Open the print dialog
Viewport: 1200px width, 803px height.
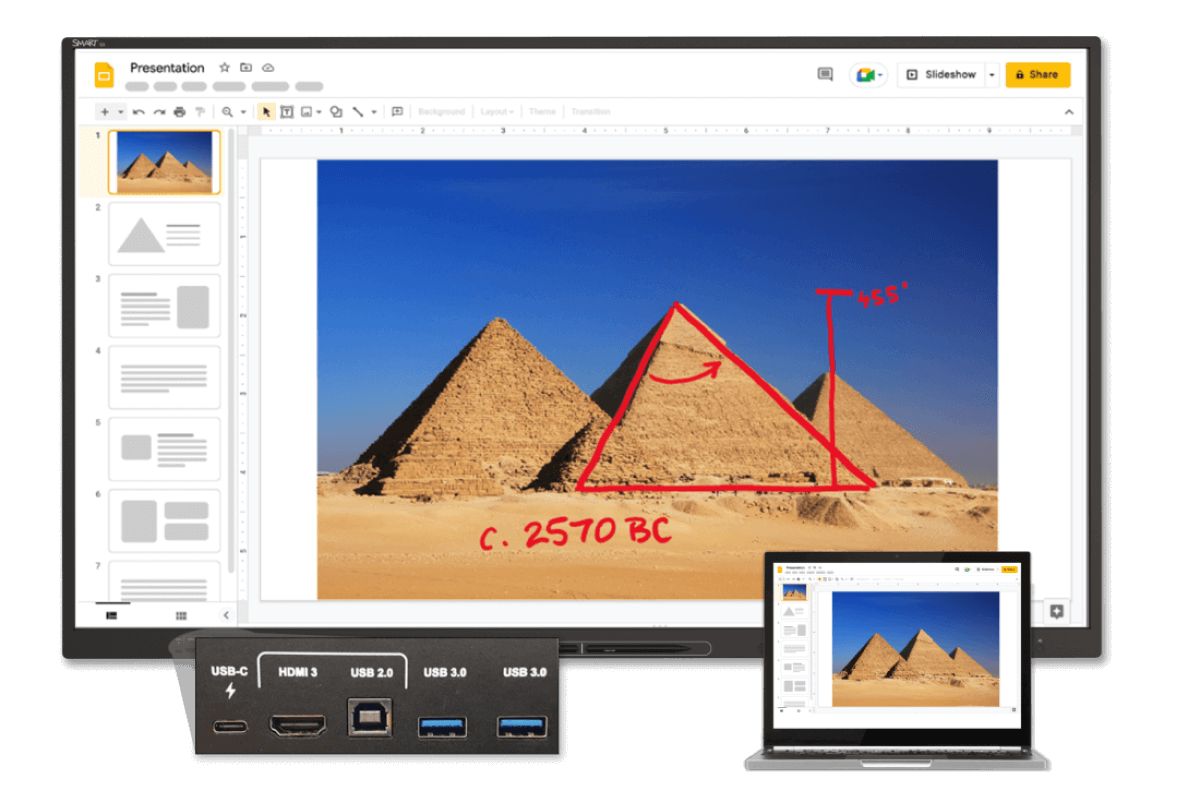pyautogui.click(x=179, y=111)
